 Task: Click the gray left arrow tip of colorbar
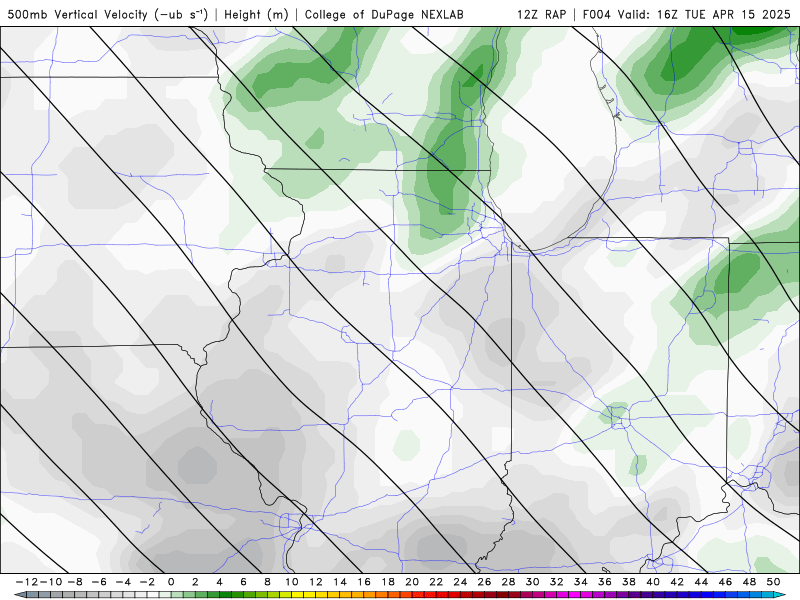click(x=19, y=595)
